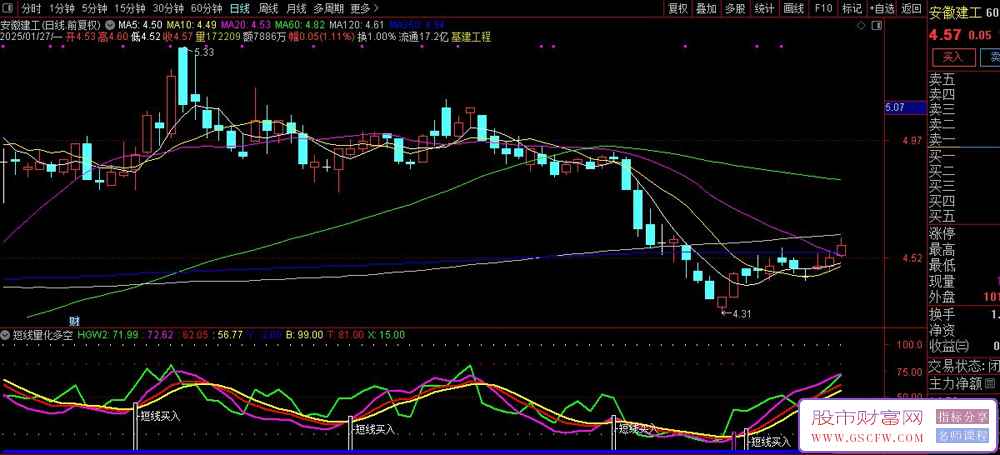The width and height of the screenshot is (1000, 455).
Task: Click the 基建工程 sector link
Action: coord(471,36)
